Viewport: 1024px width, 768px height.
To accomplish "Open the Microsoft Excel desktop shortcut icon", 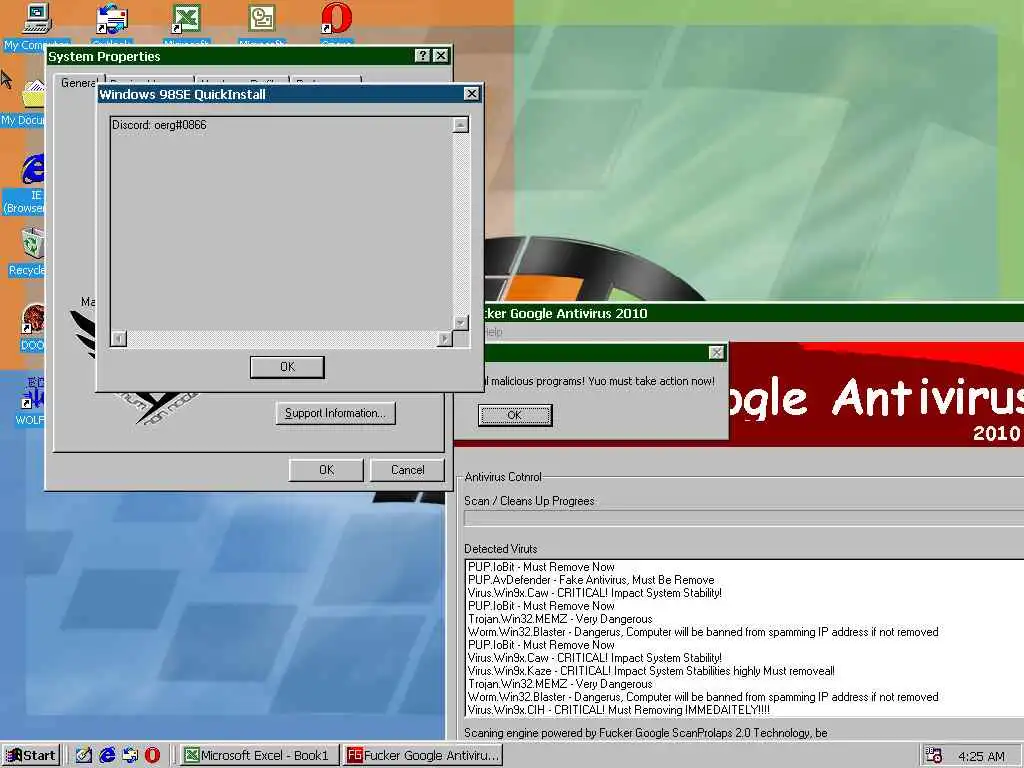I will (186, 18).
